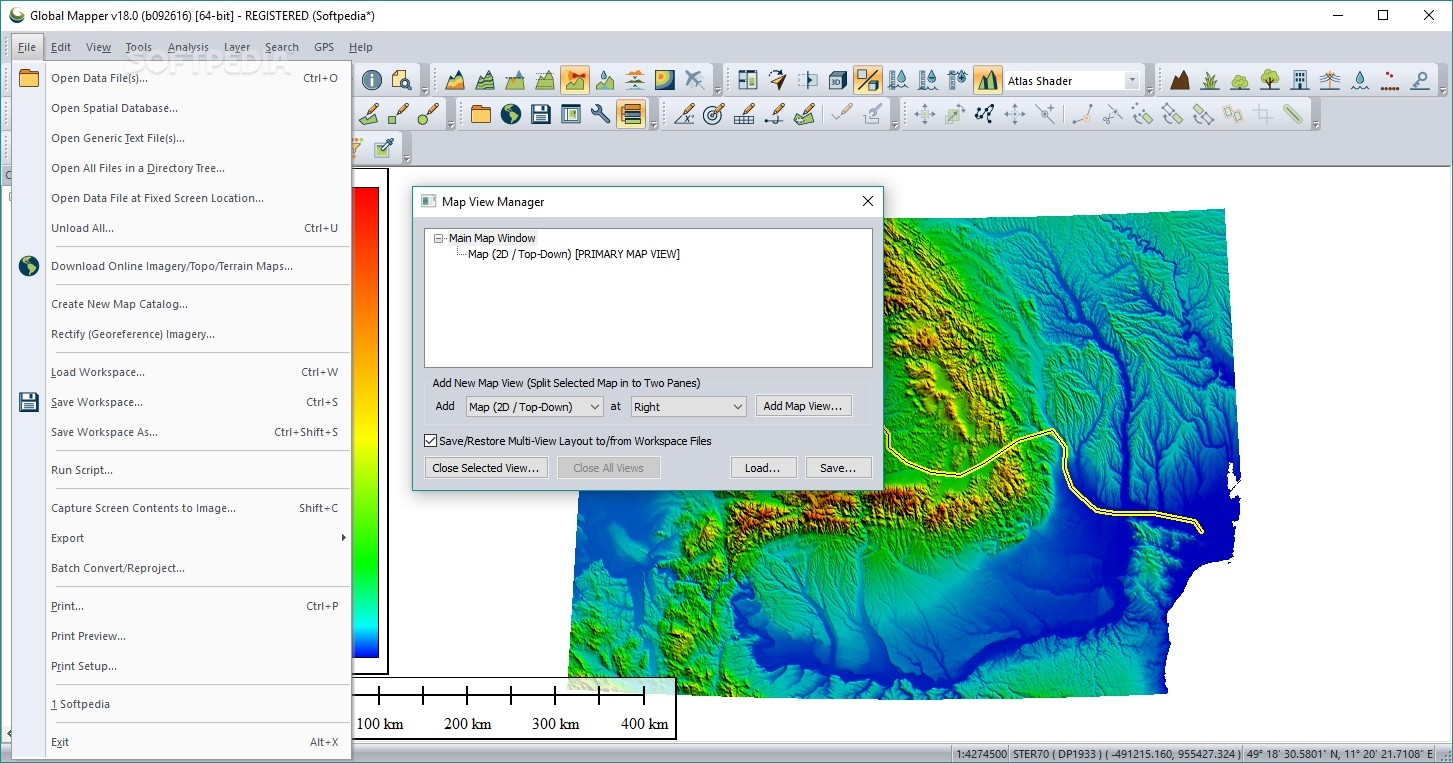1453x763 pixels.
Task: Click the green striped-mountain watershed icon
Action: click(485, 80)
